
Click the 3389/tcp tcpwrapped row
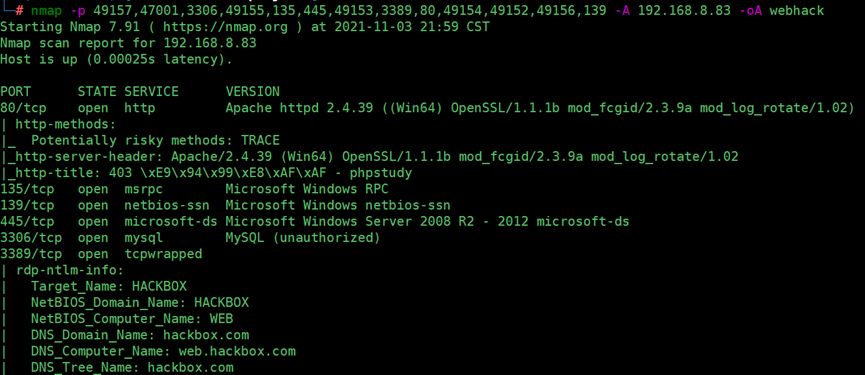pos(101,254)
